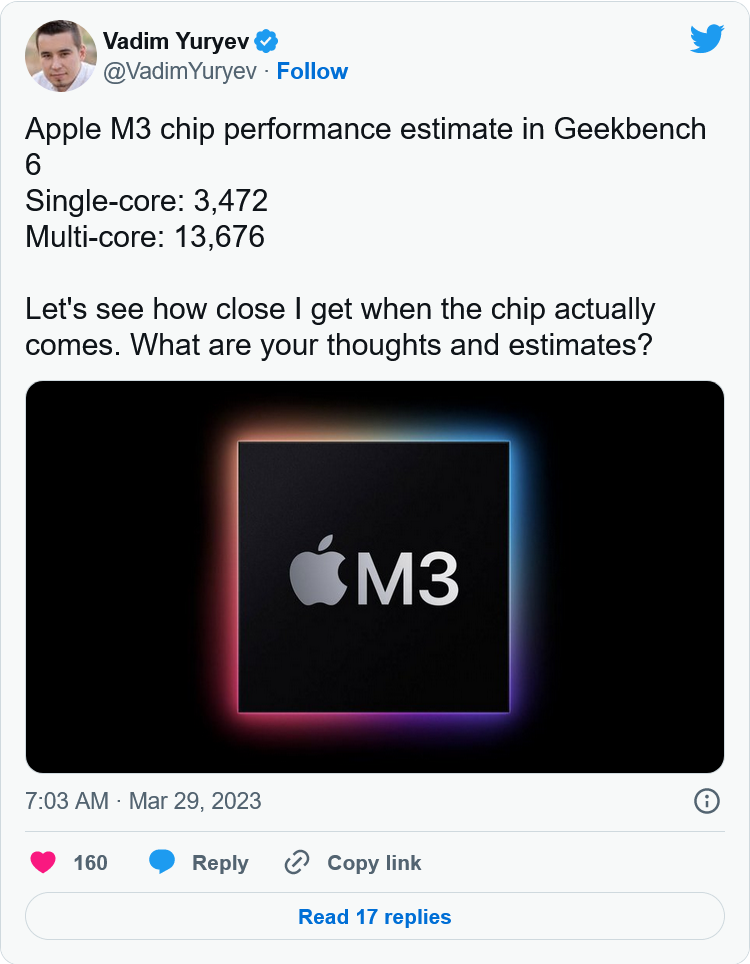750x964 pixels.
Task: Click the Twitter bird logo
Action: pos(706,39)
